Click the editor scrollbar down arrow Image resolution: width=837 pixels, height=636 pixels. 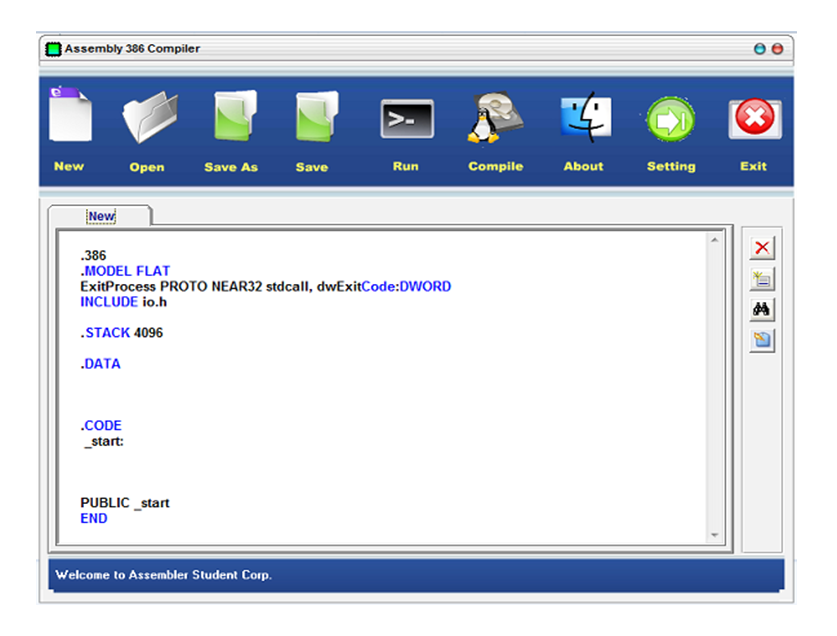[714, 535]
